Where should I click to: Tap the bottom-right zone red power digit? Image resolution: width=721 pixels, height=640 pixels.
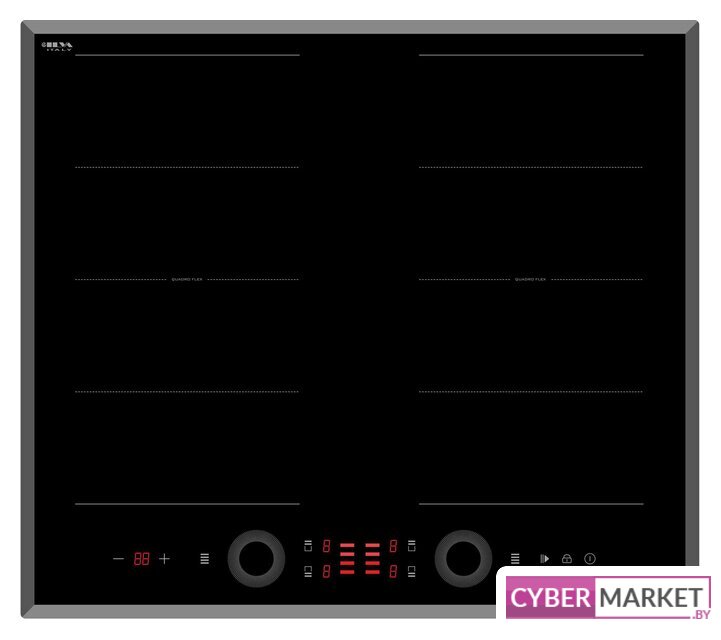(x=394, y=572)
